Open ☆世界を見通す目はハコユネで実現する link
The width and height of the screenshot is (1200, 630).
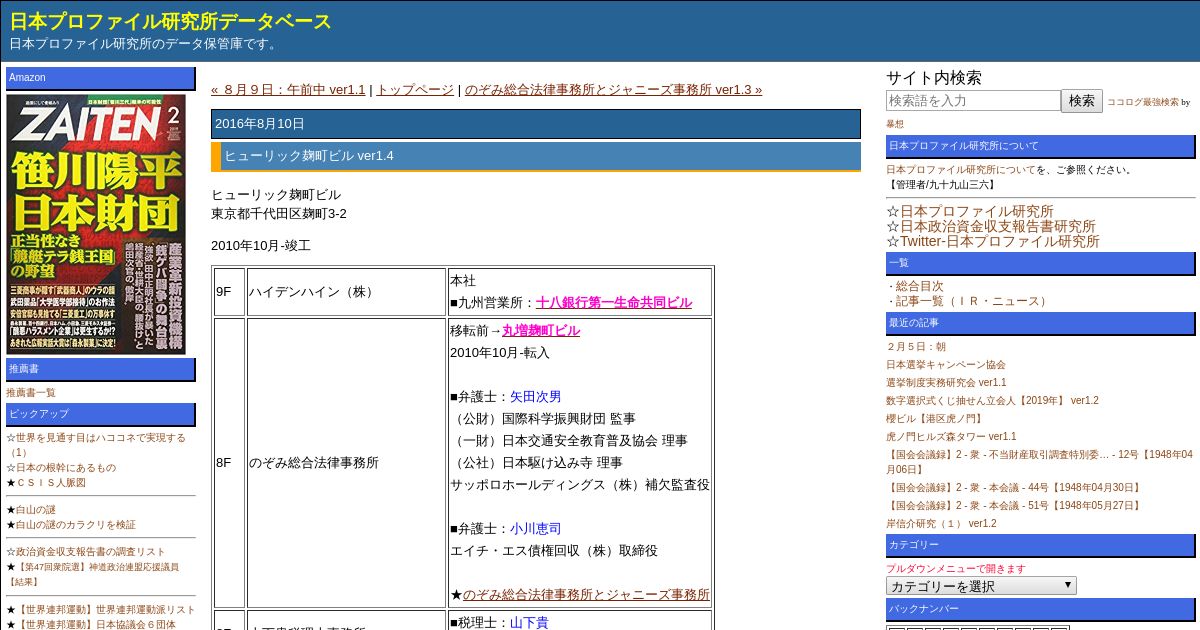pyautogui.click(x=95, y=445)
